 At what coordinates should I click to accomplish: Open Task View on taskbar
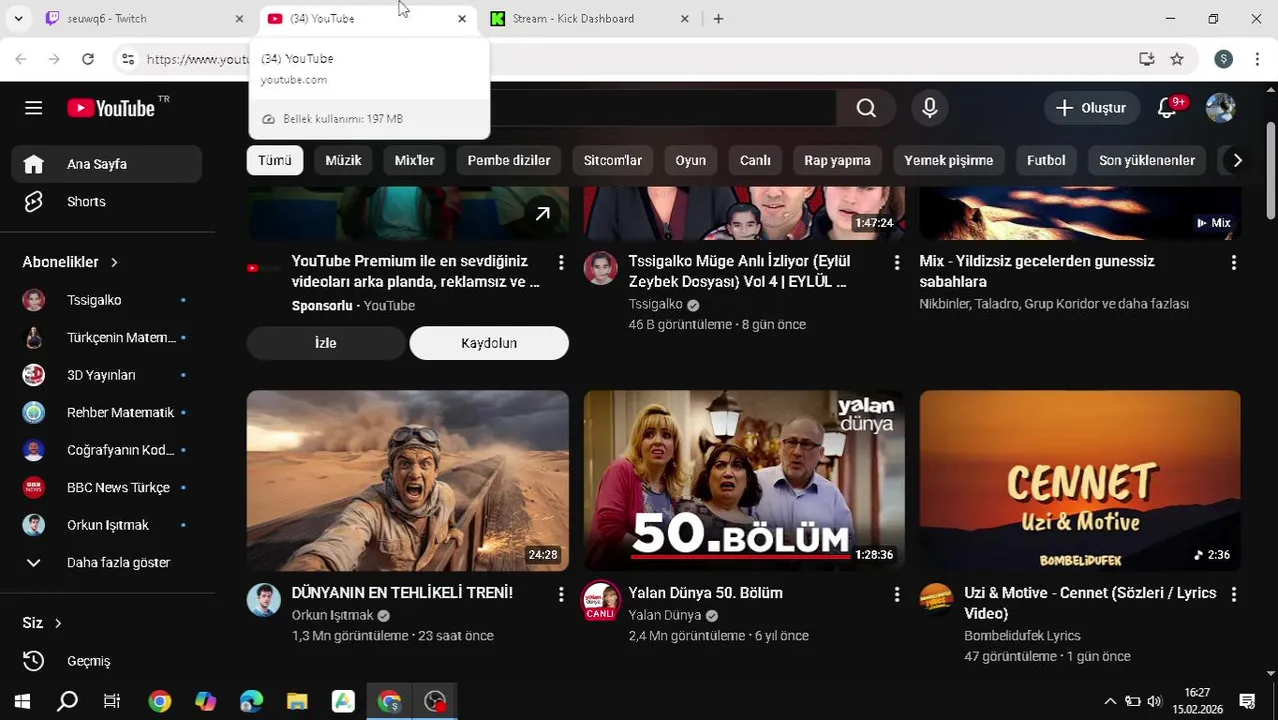112,701
